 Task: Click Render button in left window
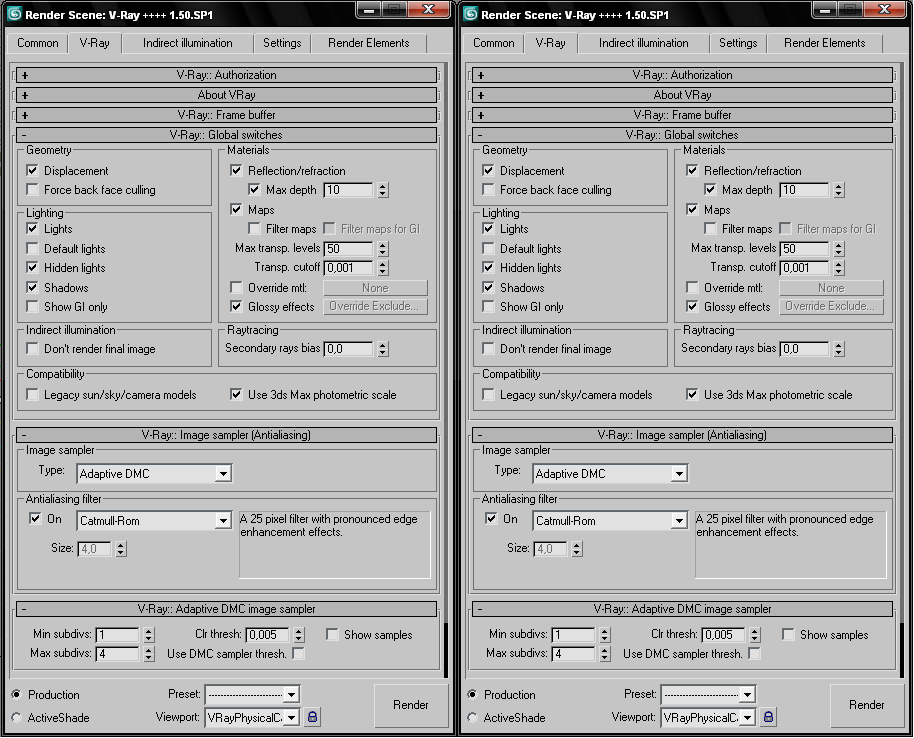[x=410, y=705]
